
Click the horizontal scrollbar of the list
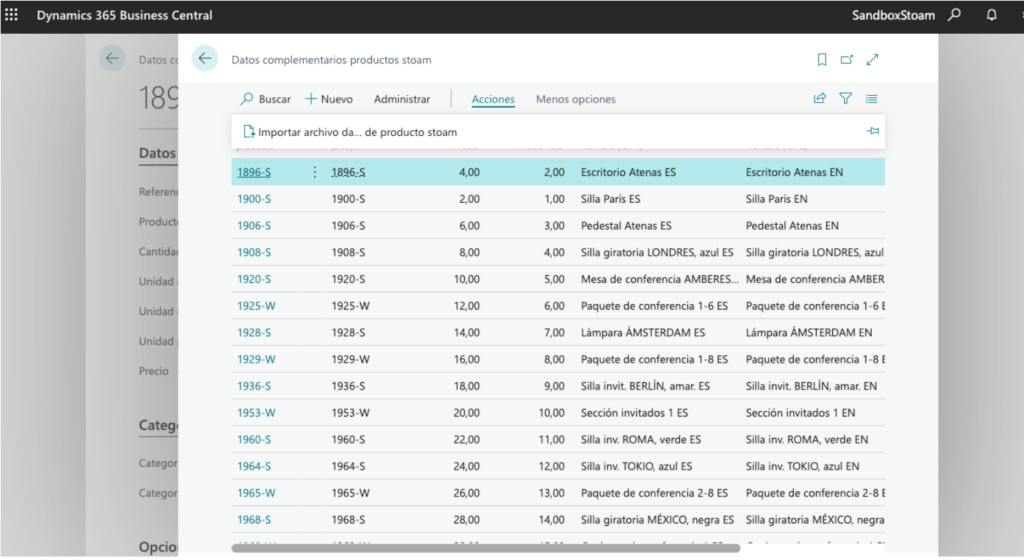[486, 548]
